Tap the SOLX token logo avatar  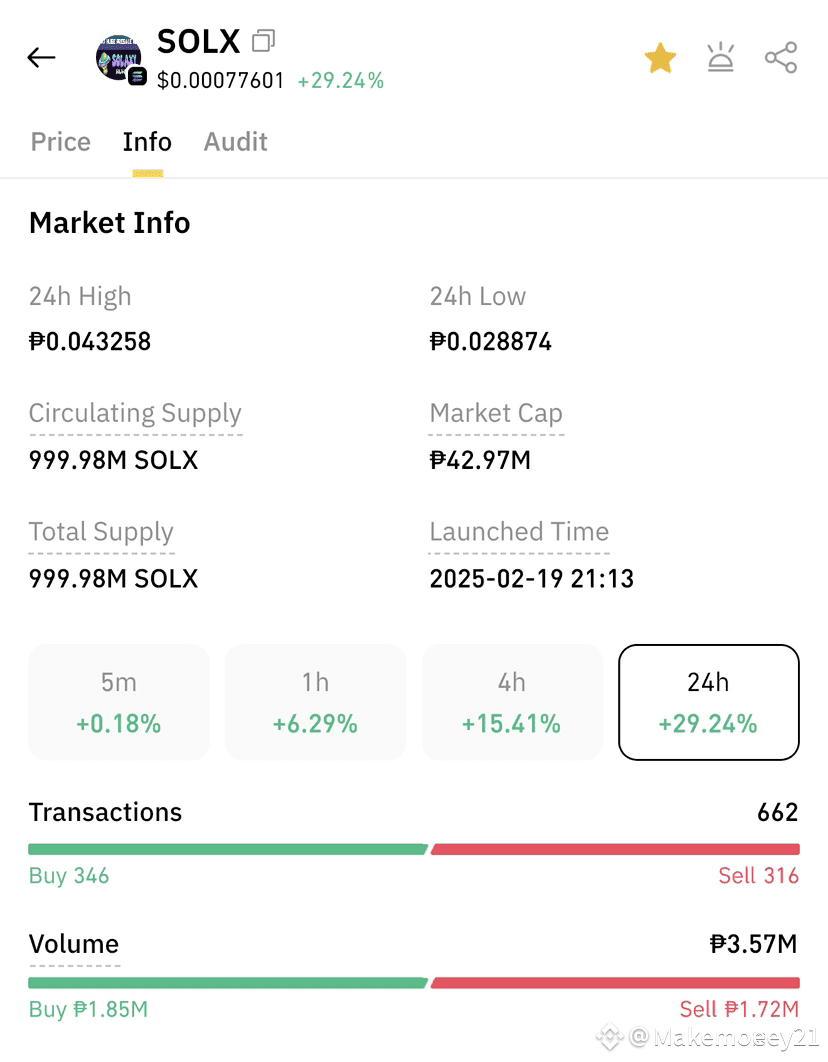[121, 60]
